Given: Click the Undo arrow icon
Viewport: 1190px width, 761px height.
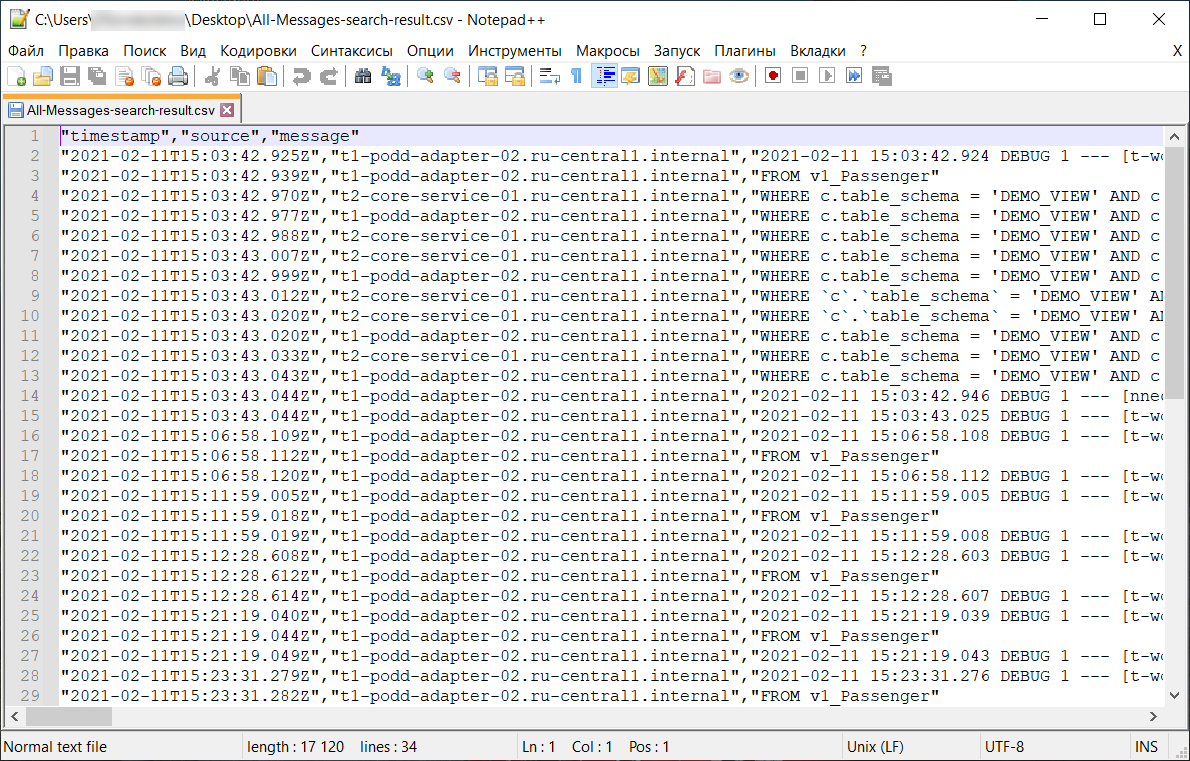Looking at the screenshot, I should coord(301,76).
